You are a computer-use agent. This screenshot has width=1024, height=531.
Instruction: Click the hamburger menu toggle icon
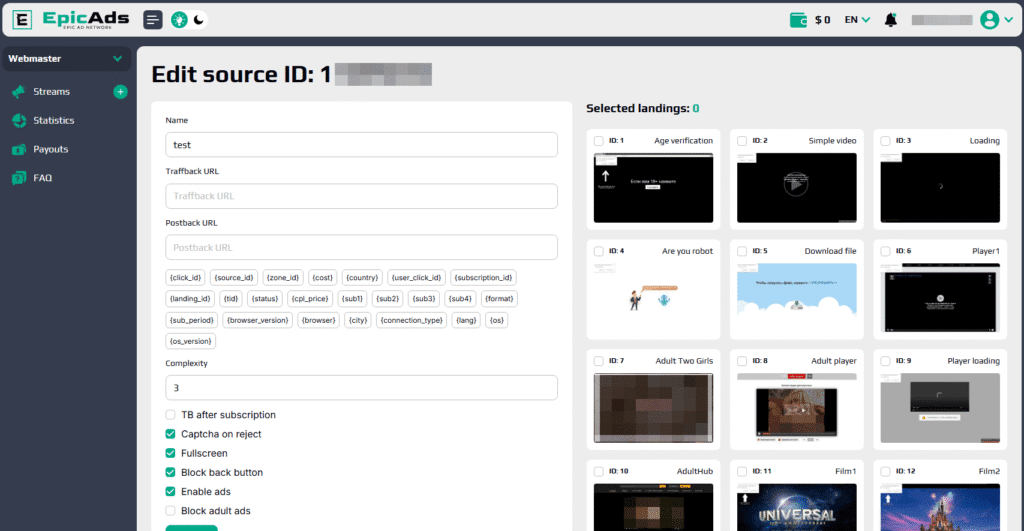pyautogui.click(x=153, y=19)
